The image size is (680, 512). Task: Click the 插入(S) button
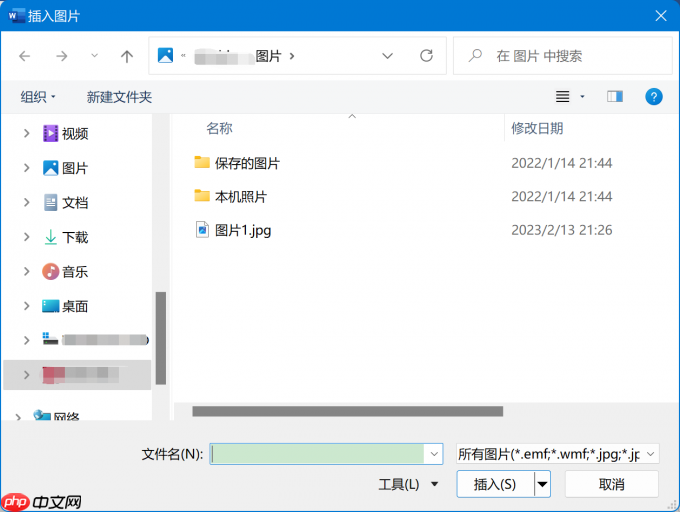(495, 484)
